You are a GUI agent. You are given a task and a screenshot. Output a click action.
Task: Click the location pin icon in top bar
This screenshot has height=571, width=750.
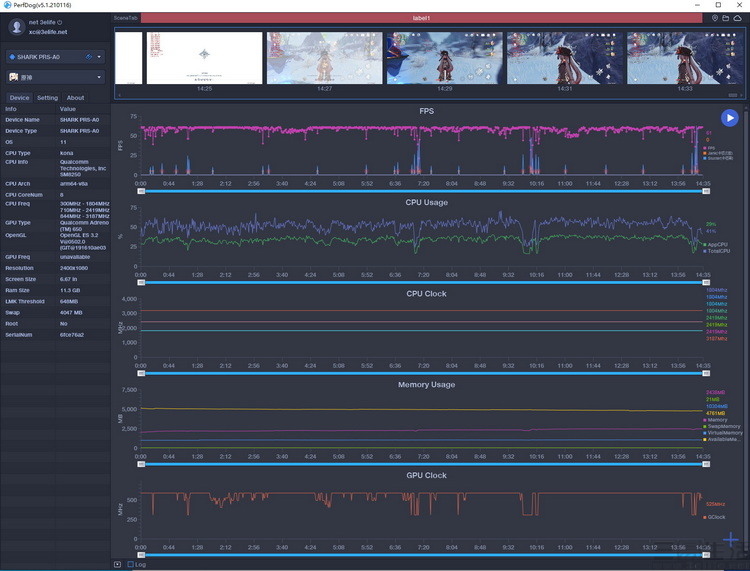715,18
